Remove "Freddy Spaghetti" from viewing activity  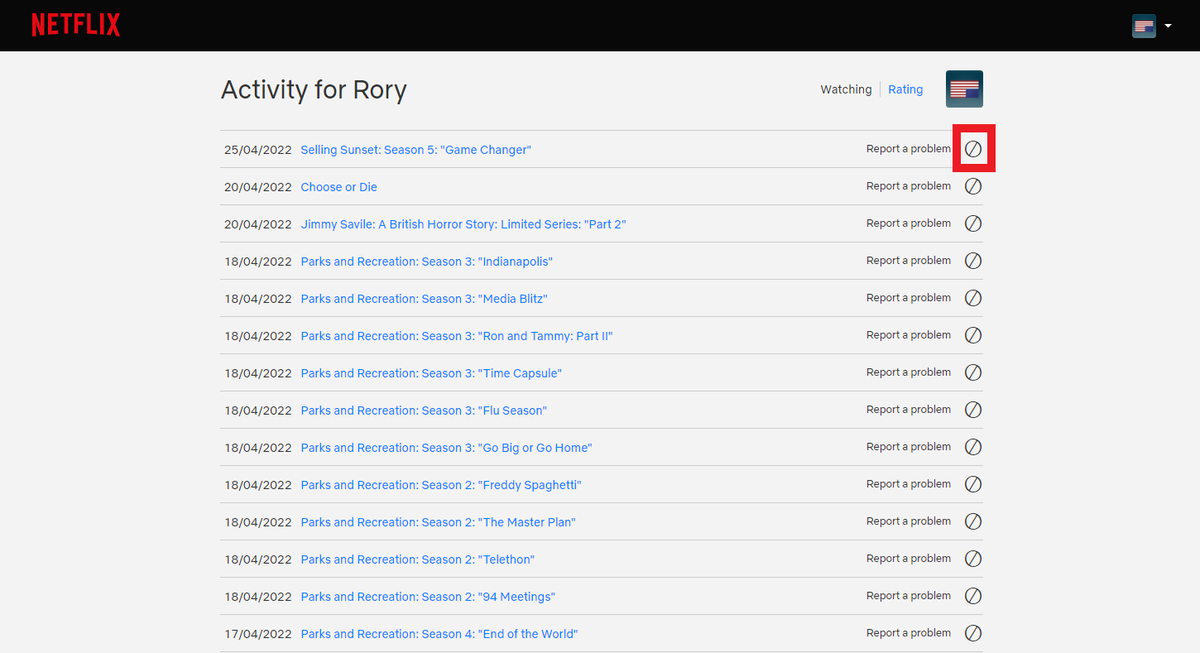click(973, 484)
